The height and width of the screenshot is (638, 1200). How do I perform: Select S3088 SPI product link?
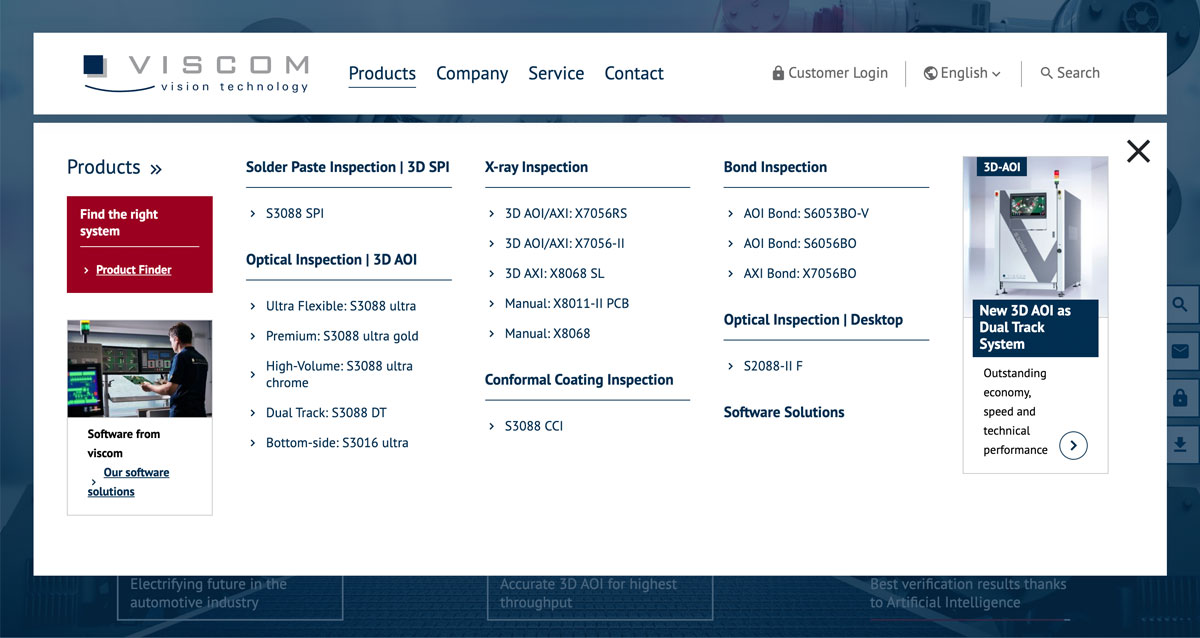click(294, 213)
